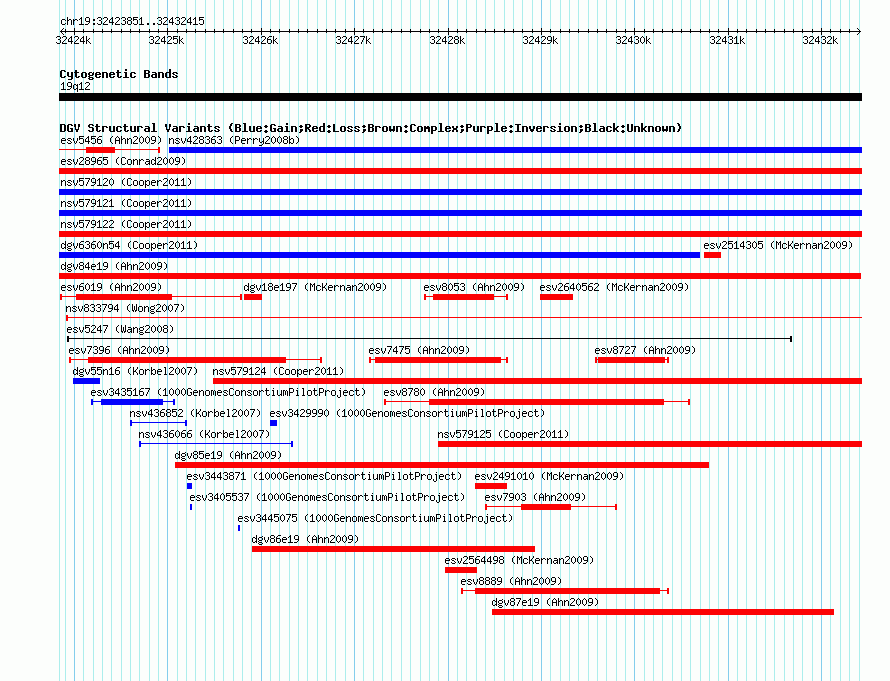The width and height of the screenshot is (890, 681).
Task: Open variant esv28965 (Conrad2009) label
Action: click(123, 161)
